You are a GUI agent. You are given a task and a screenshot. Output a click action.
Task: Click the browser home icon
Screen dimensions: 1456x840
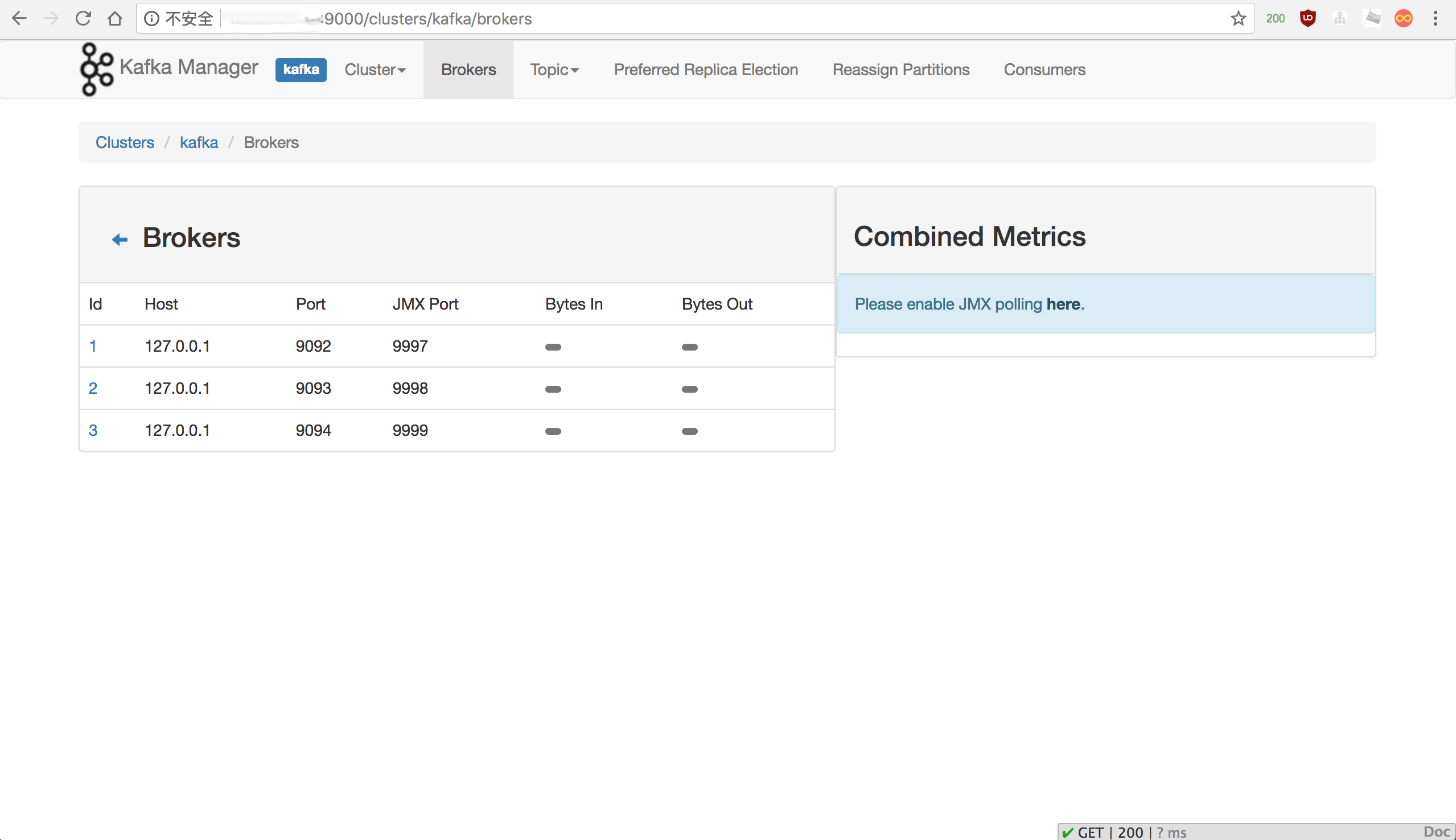115,18
